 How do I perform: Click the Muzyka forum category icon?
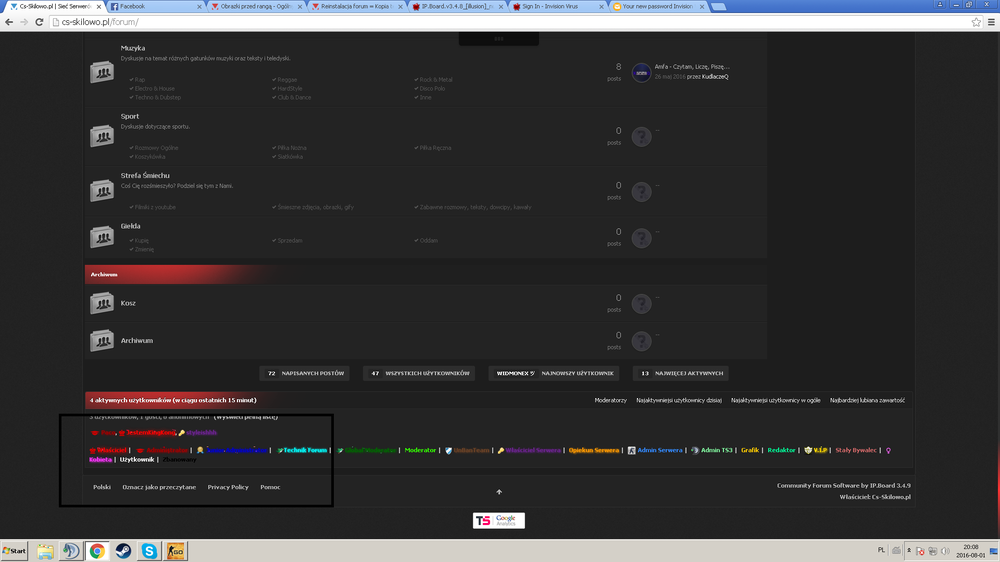(x=102, y=73)
